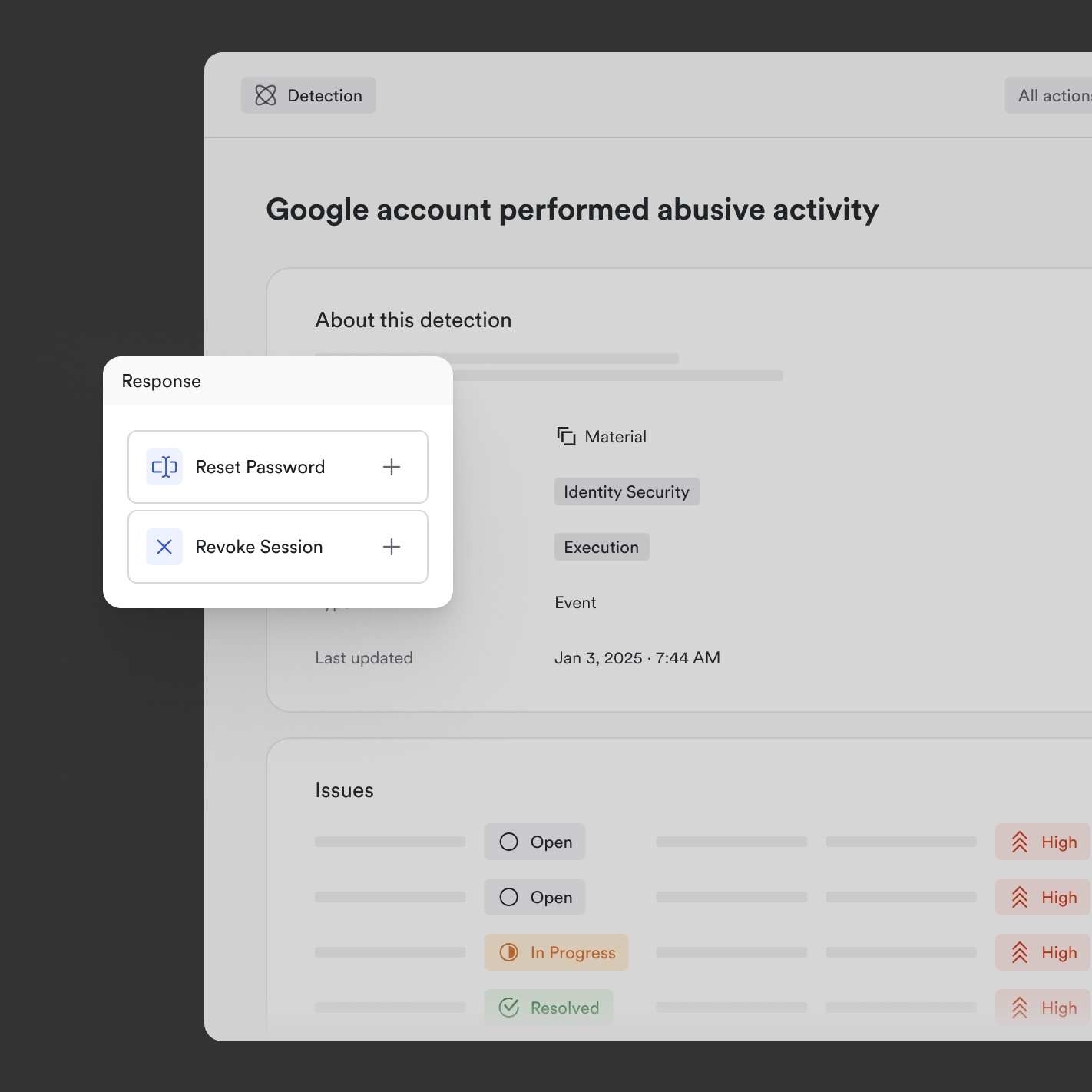
Task: Click the "About this detection" heading
Action: (413, 319)
